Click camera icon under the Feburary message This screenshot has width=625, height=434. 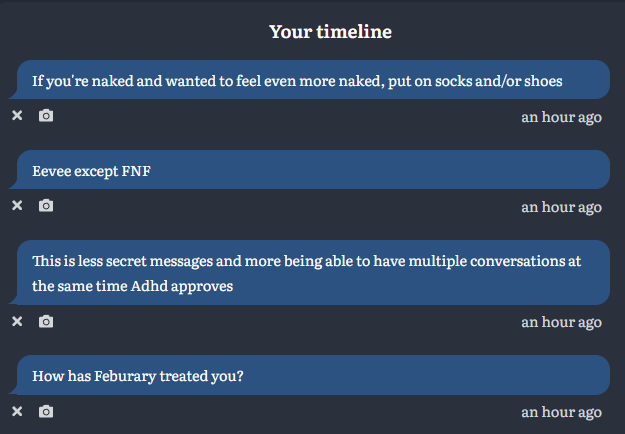coord(46,411)
